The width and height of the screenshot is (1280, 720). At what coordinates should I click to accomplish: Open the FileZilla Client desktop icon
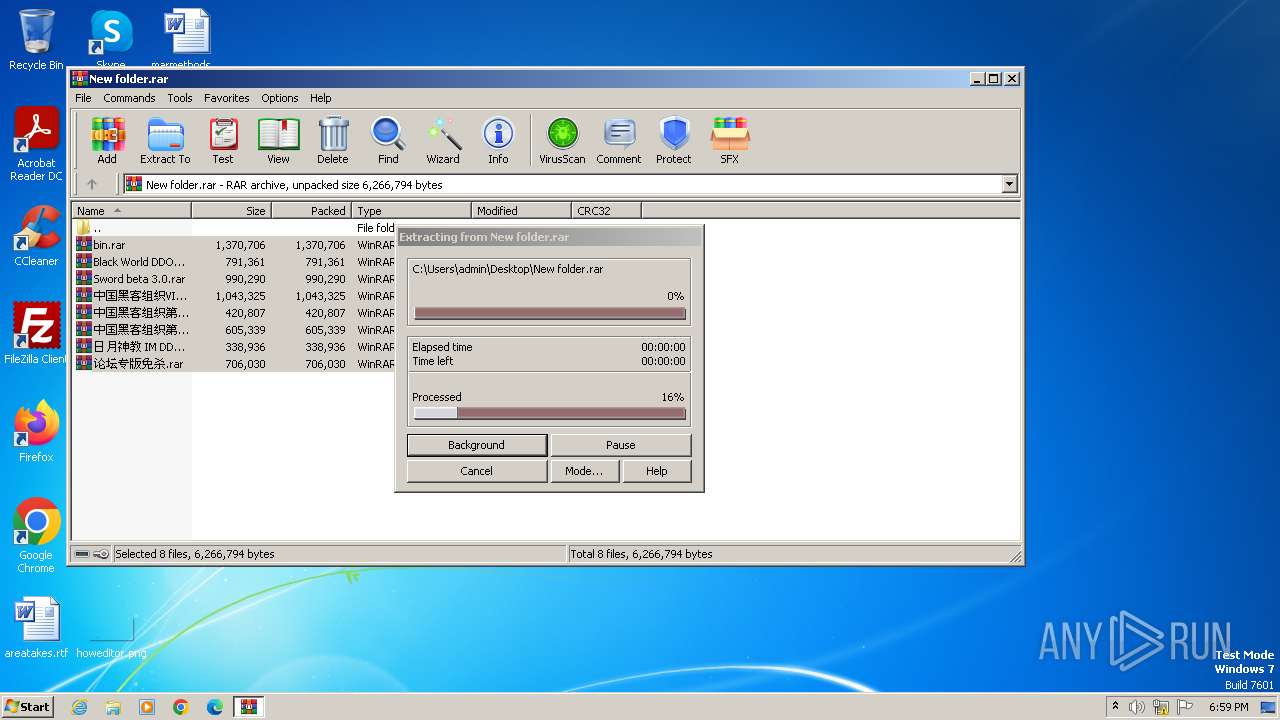[x=36, y=334]
